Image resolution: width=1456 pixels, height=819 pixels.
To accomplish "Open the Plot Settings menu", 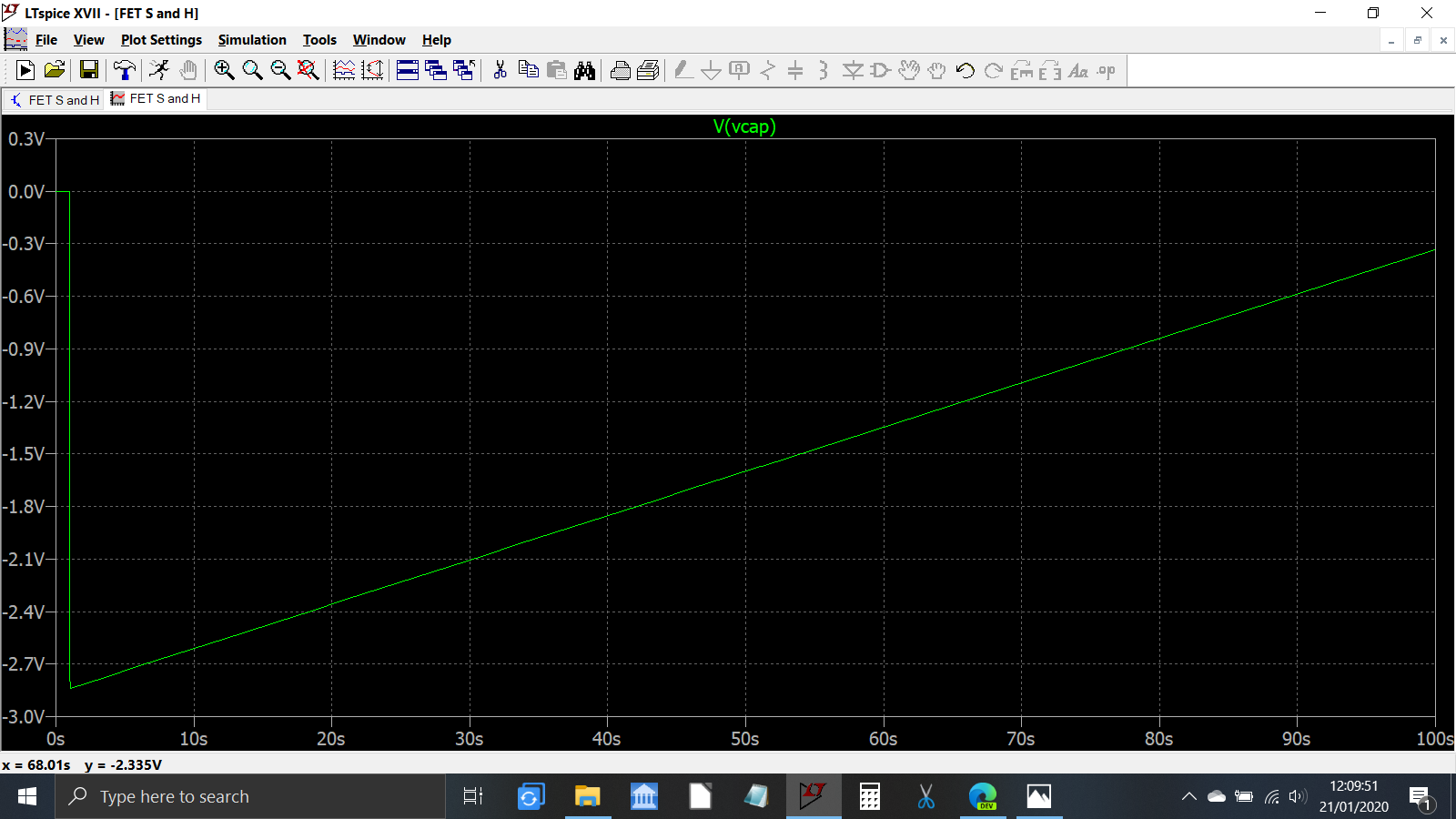I will click(161, 40).
